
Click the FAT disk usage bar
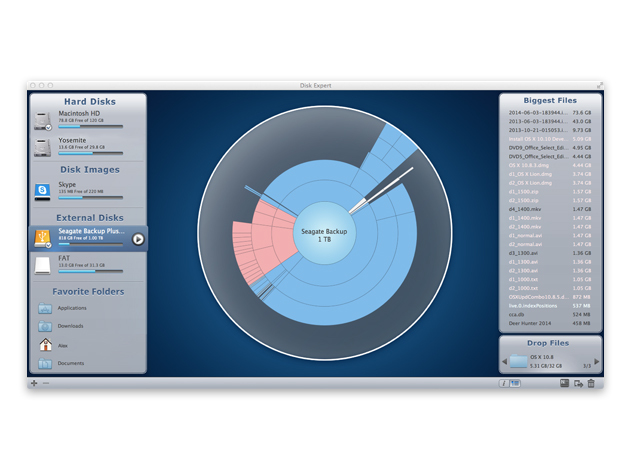[90, 271]
